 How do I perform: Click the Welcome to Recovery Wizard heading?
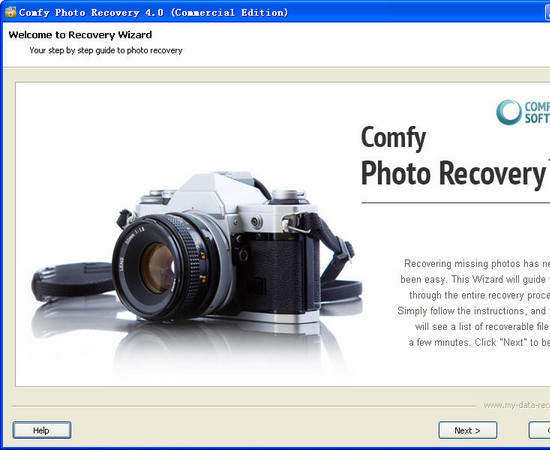click(x=80, y=35)
